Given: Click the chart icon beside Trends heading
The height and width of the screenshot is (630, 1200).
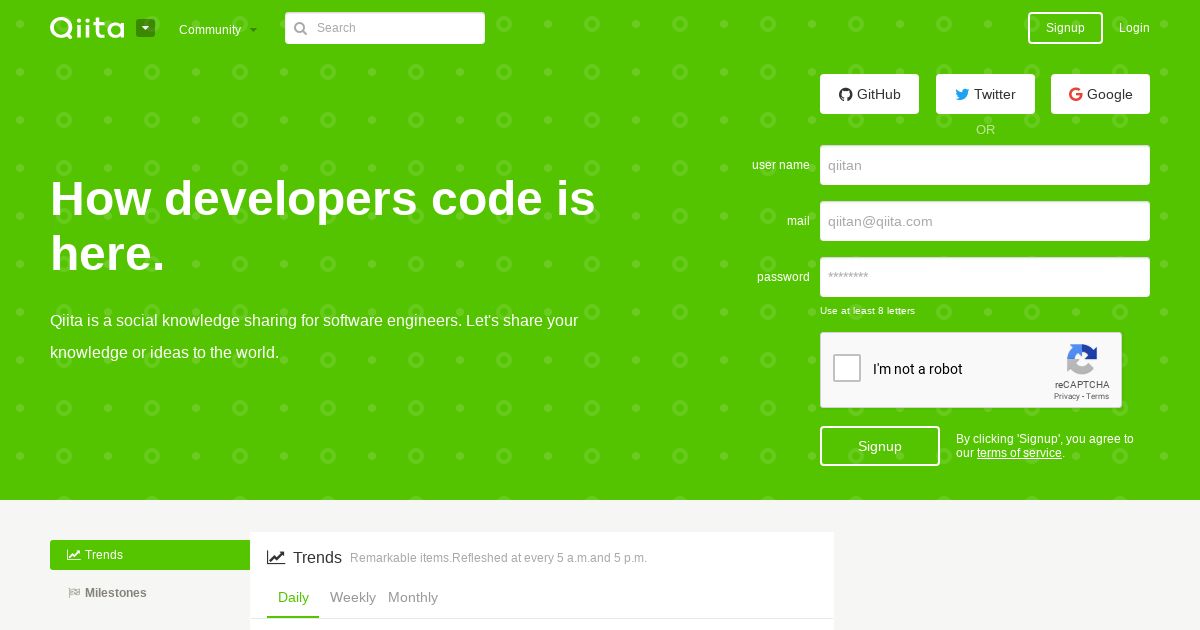Looking at the screenshot, I should tap(276, 557).
